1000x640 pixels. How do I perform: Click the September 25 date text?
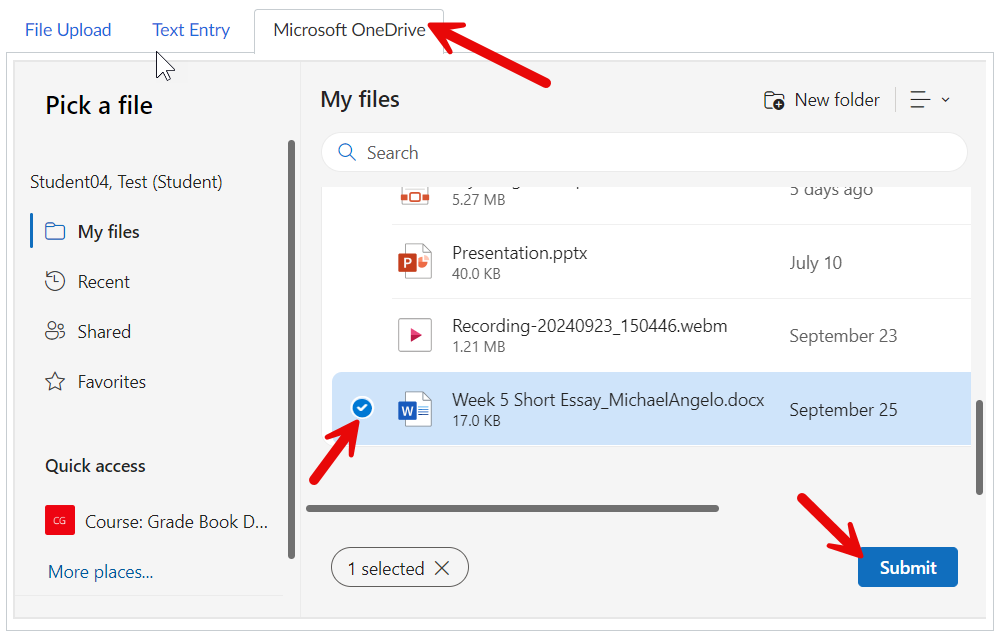[x=843, y=410]
